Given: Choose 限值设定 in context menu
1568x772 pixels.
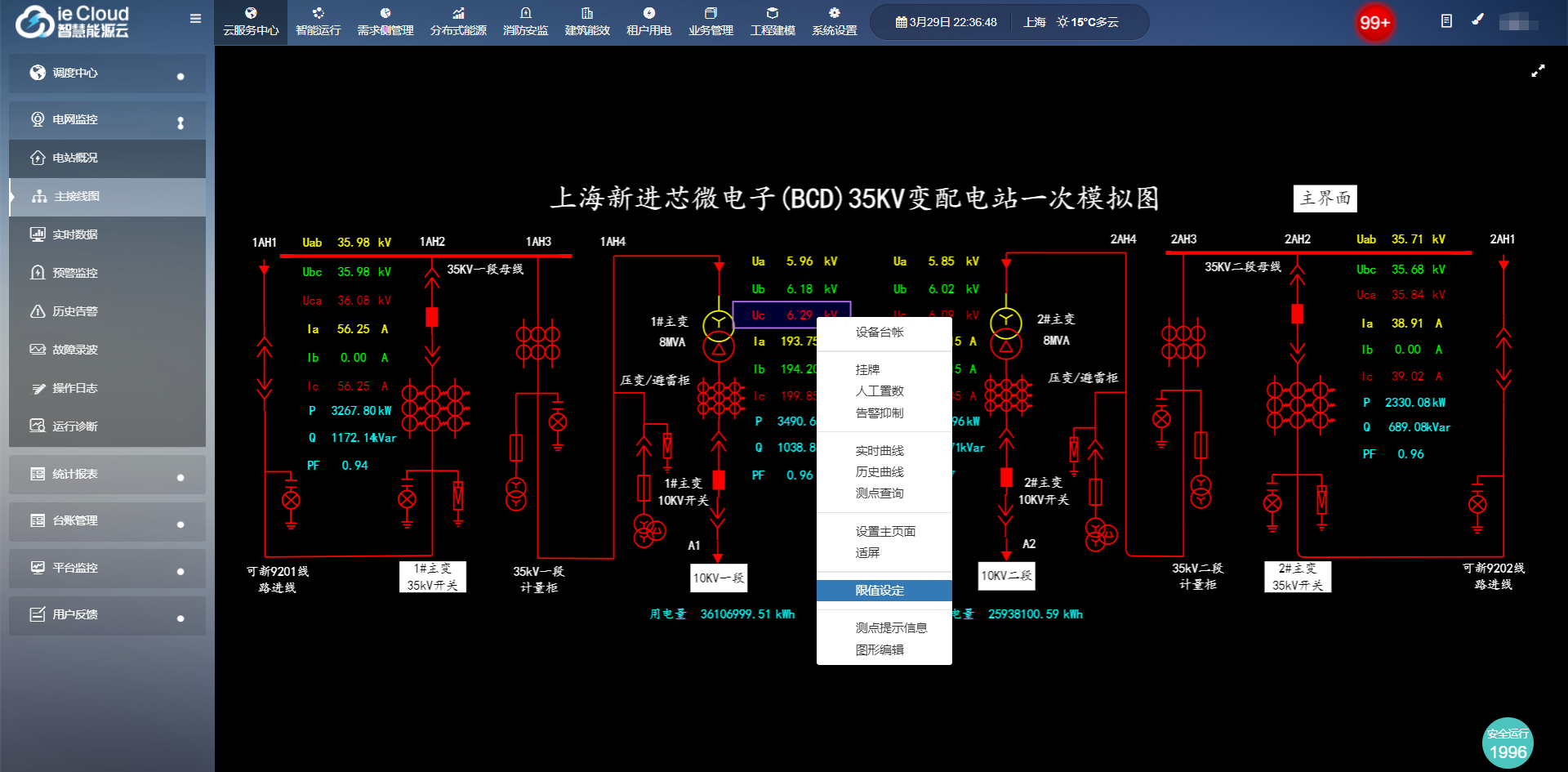Looking at the screenshot, I should click(x=884, y=591).
